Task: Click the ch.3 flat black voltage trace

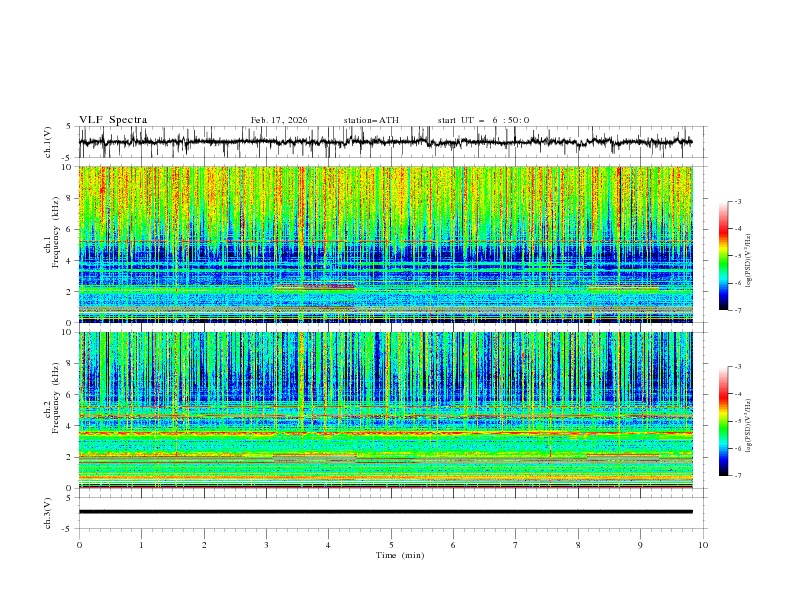Action: coord(386,512)
